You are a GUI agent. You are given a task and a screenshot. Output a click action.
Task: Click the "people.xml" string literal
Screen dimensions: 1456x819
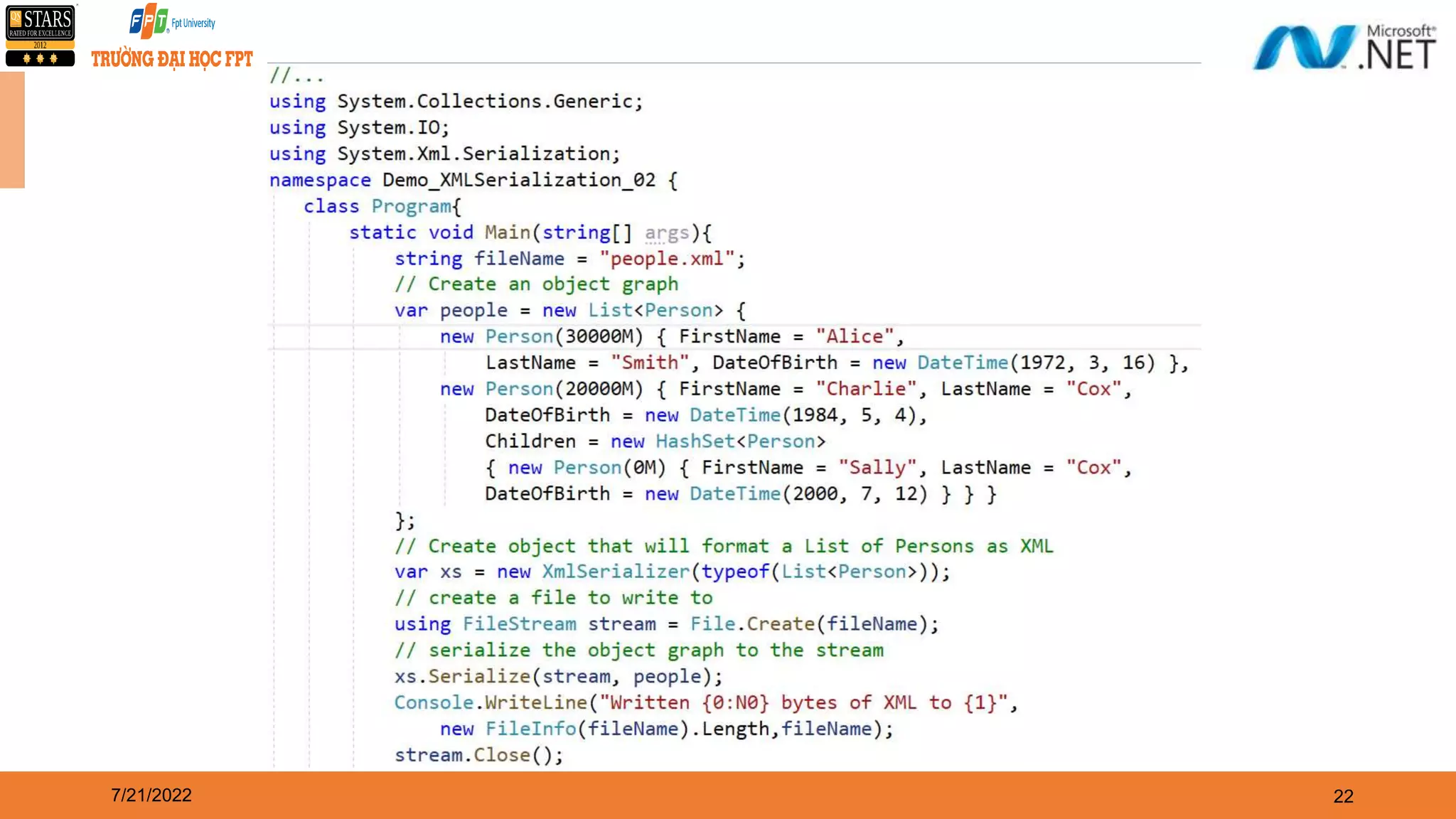click(x=667, y=259)
